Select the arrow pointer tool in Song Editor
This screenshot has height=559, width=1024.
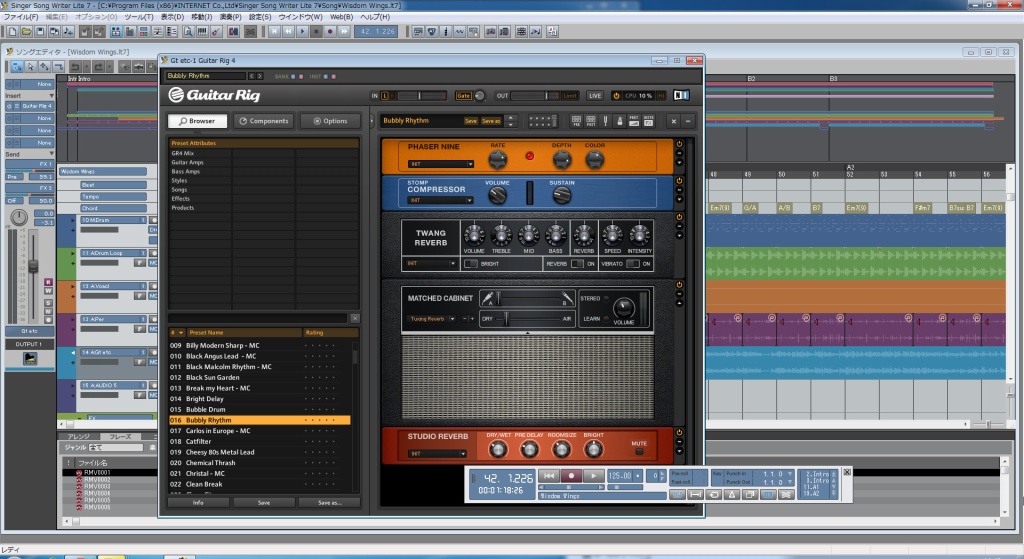tap(31, 67)
